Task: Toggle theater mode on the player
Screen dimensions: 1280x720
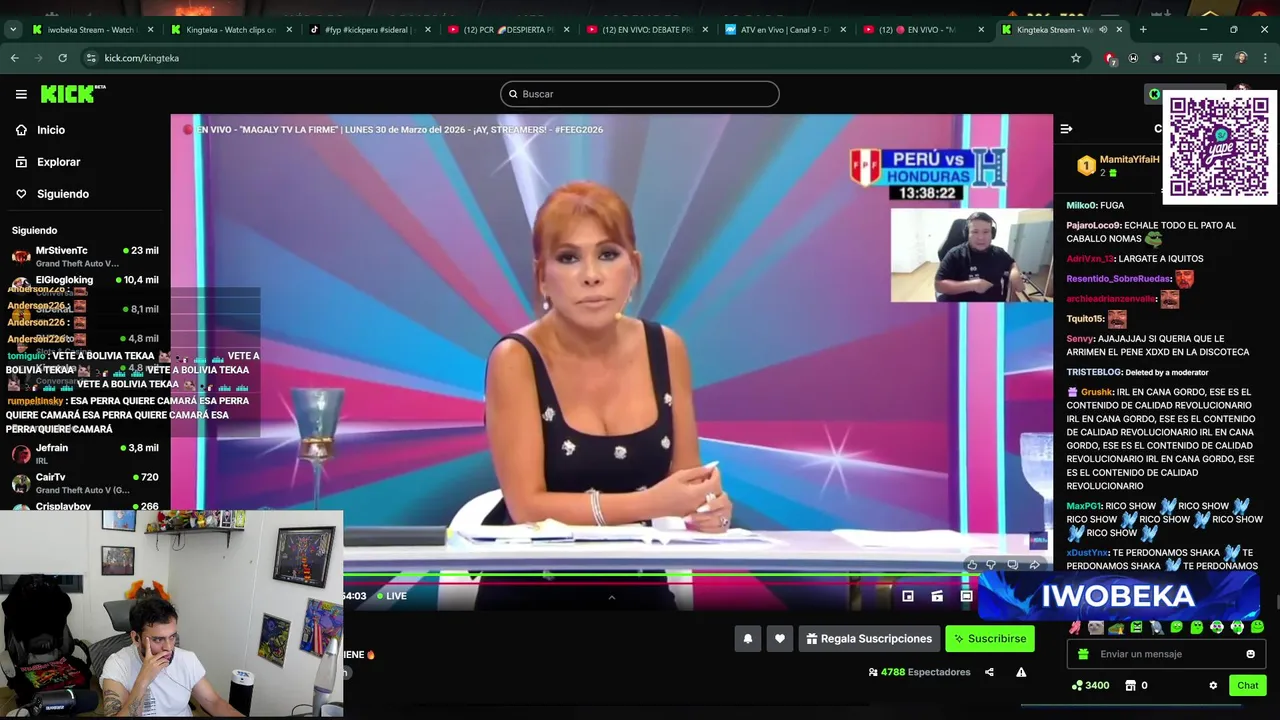Action: (966, 596)
